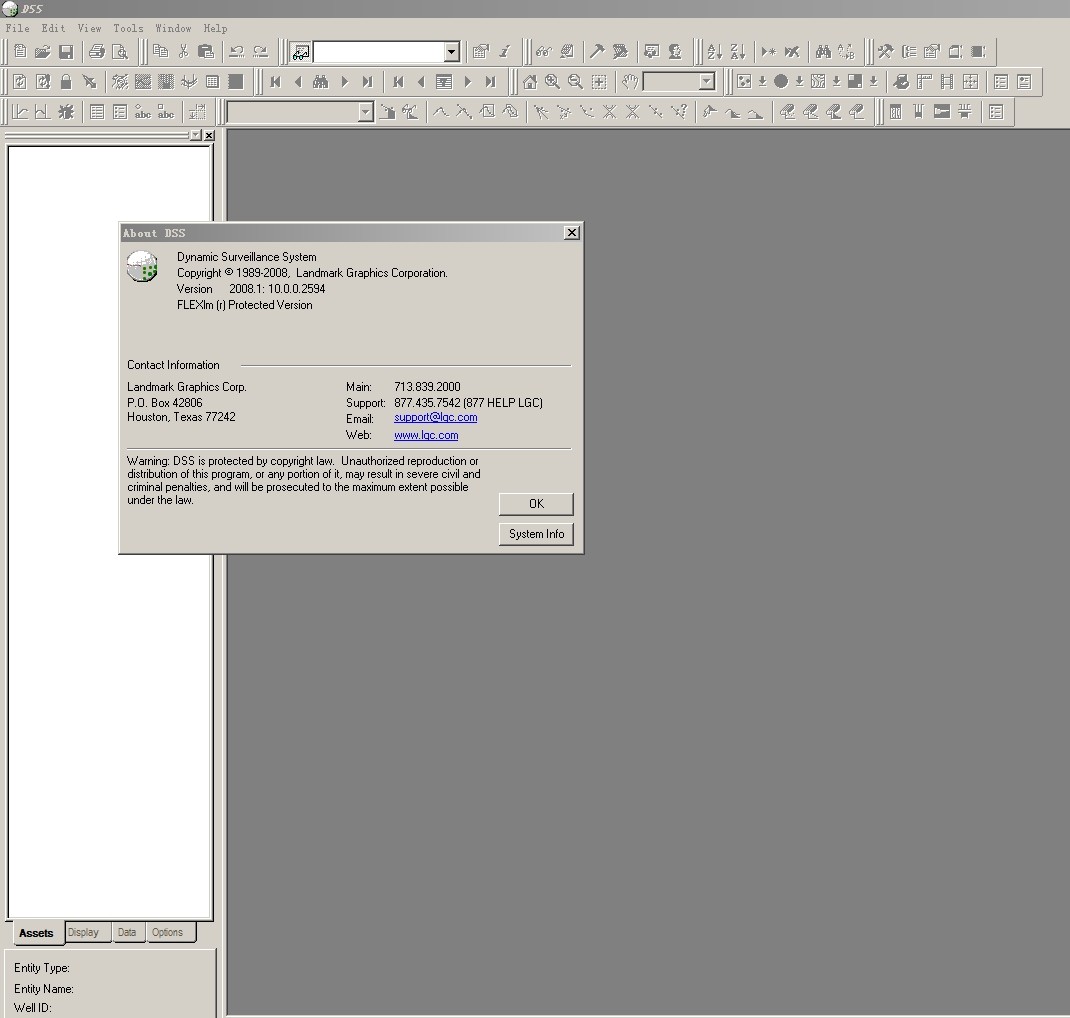1070x1018 pixels.
Task: Click the Print toolbar icon
Action: click(x=97, y=52)
